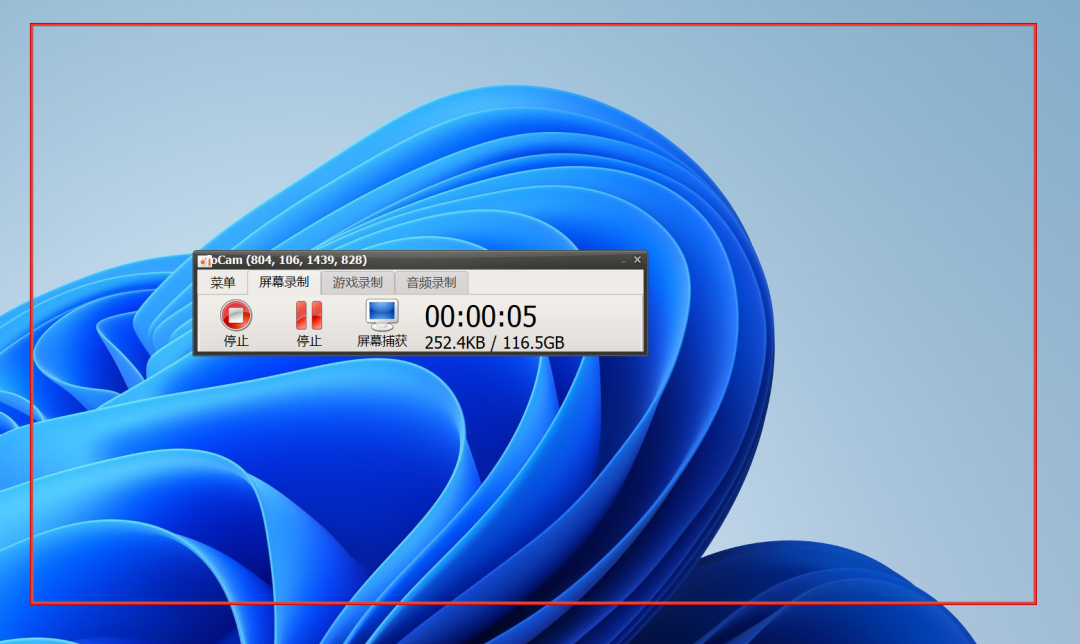Click 停止 label under the pause bars
The width and height of the screenshot is (1080, 644).
pos(309,341)
